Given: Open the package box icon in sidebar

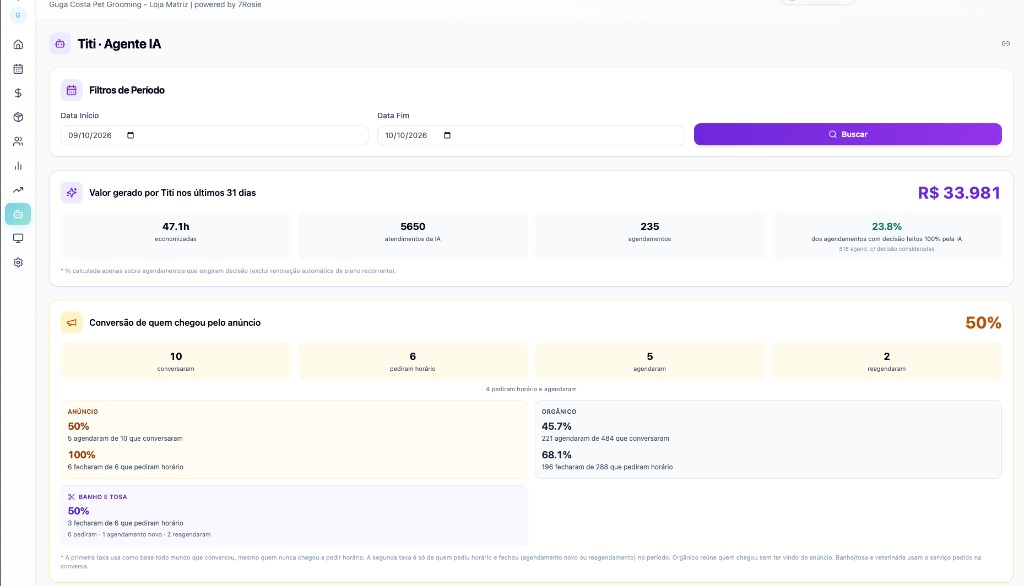Looking at the screenshot, I should pyautogui.click(x=18, y=117).
